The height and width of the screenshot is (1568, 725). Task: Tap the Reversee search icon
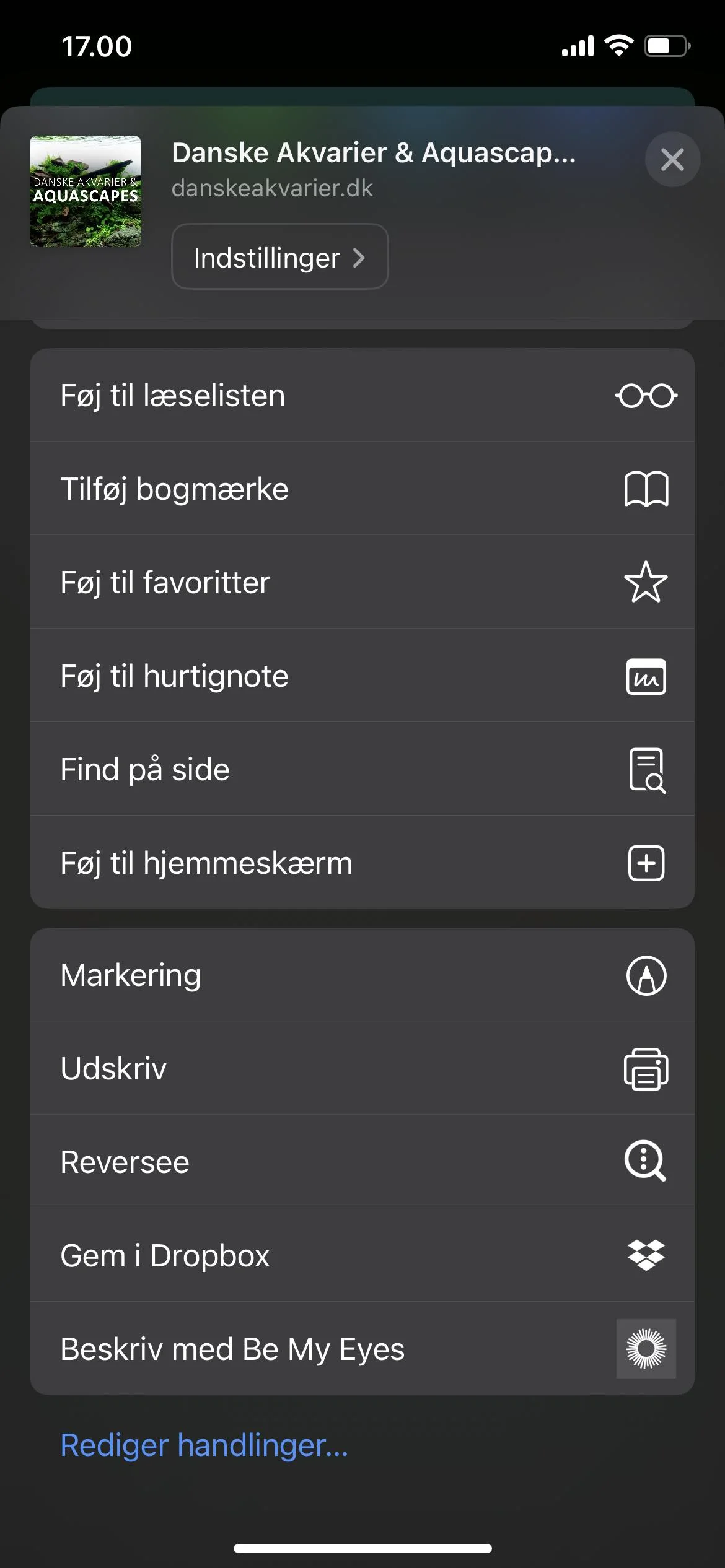pyautogui.click(x=646, y=1161)
